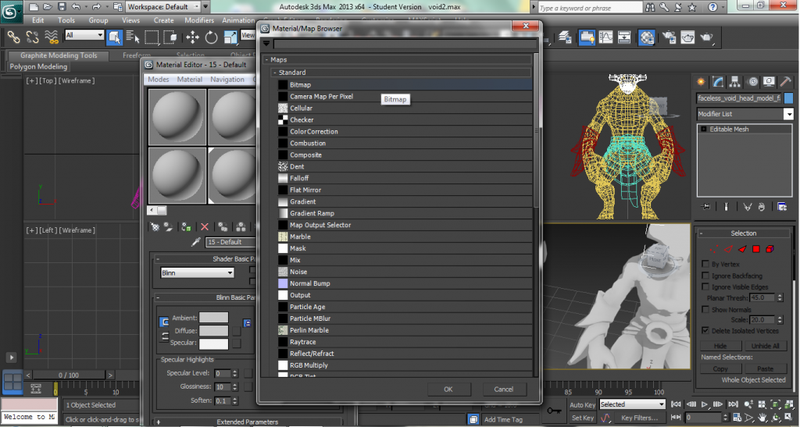Open the Edit menu
Viewport: 800px width, 427px height.
(x=38, y=20)
